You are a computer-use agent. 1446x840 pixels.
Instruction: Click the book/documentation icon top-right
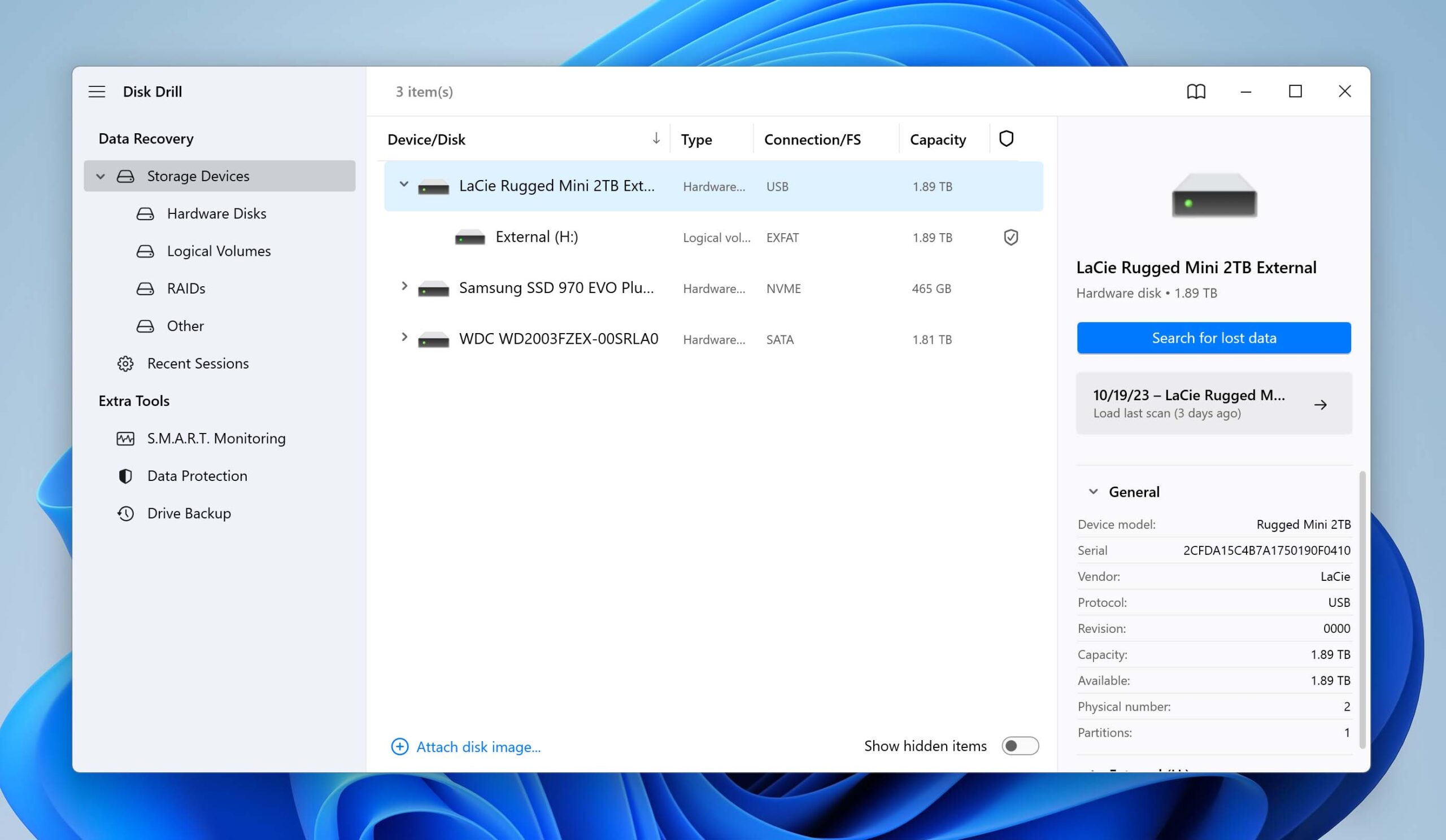(1196, 91)
